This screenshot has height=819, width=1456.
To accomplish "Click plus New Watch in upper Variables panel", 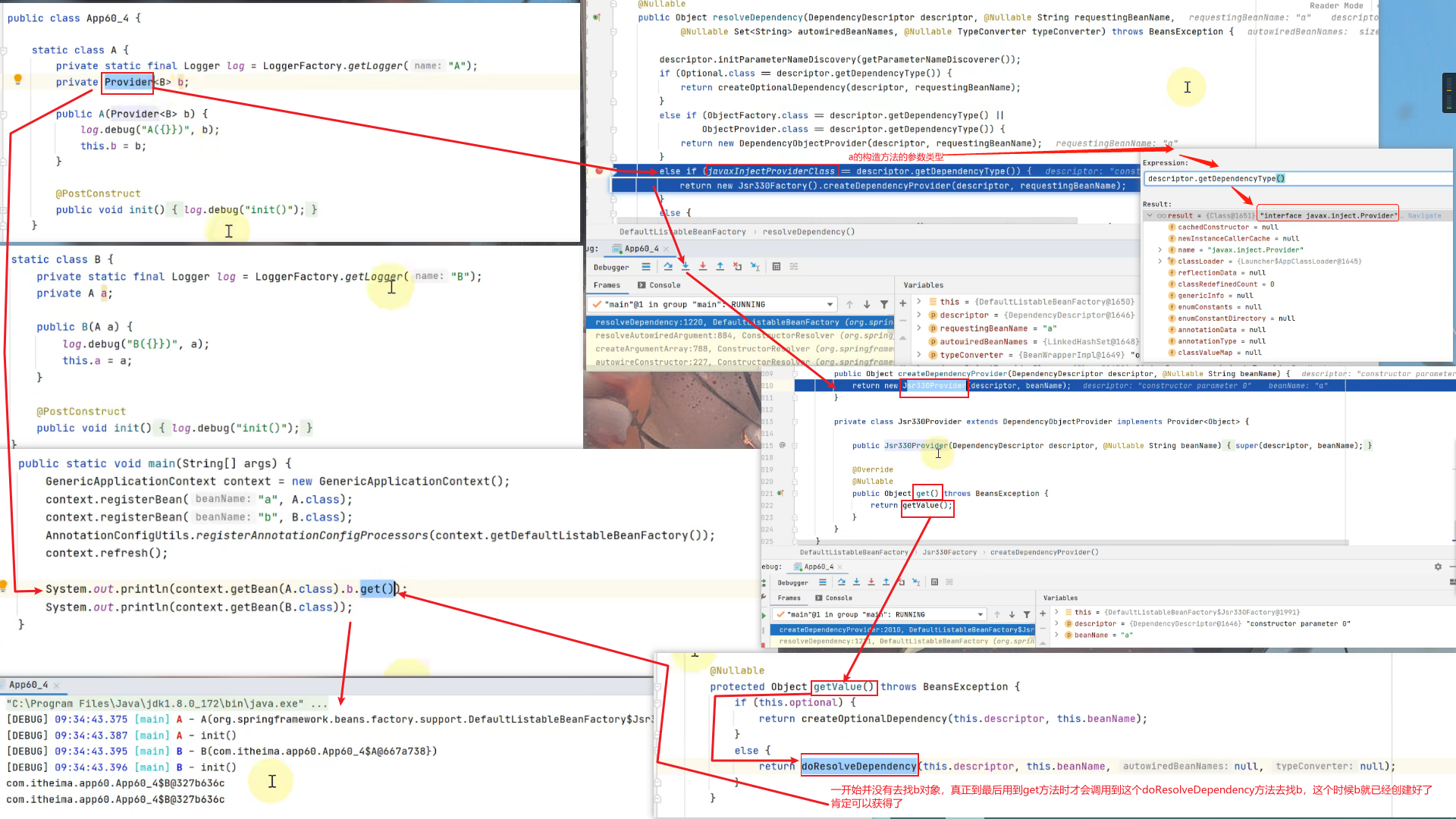I will pyautogui.click(x=902, y=303).
